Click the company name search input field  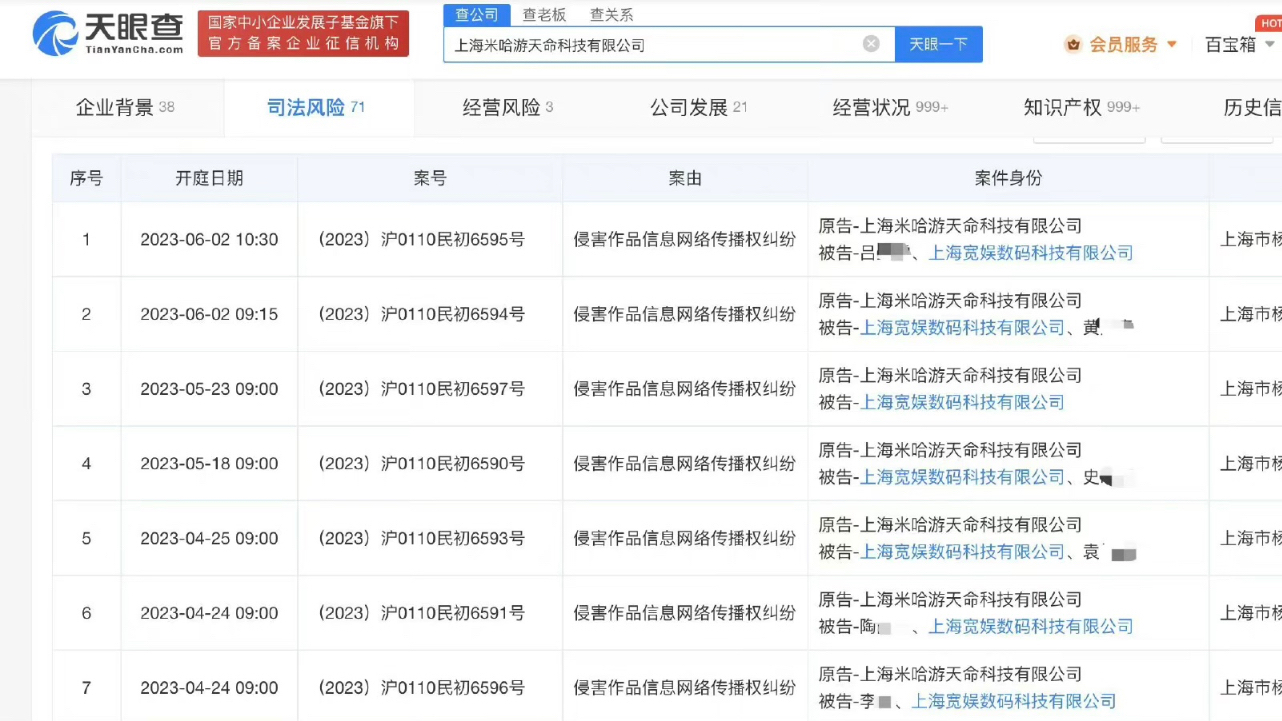click(650, 45)
